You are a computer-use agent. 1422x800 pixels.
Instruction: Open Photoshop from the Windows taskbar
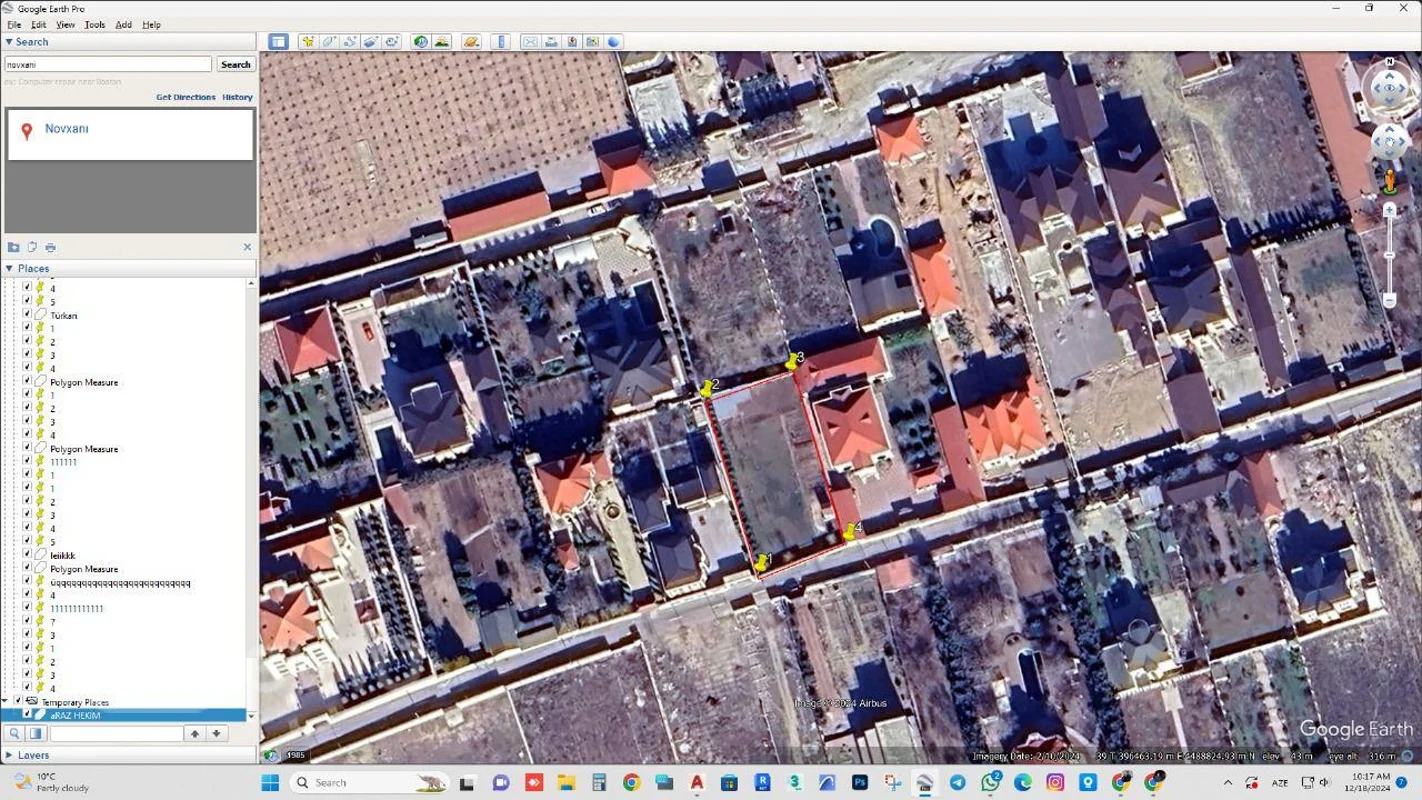click(x=860, y=782)
